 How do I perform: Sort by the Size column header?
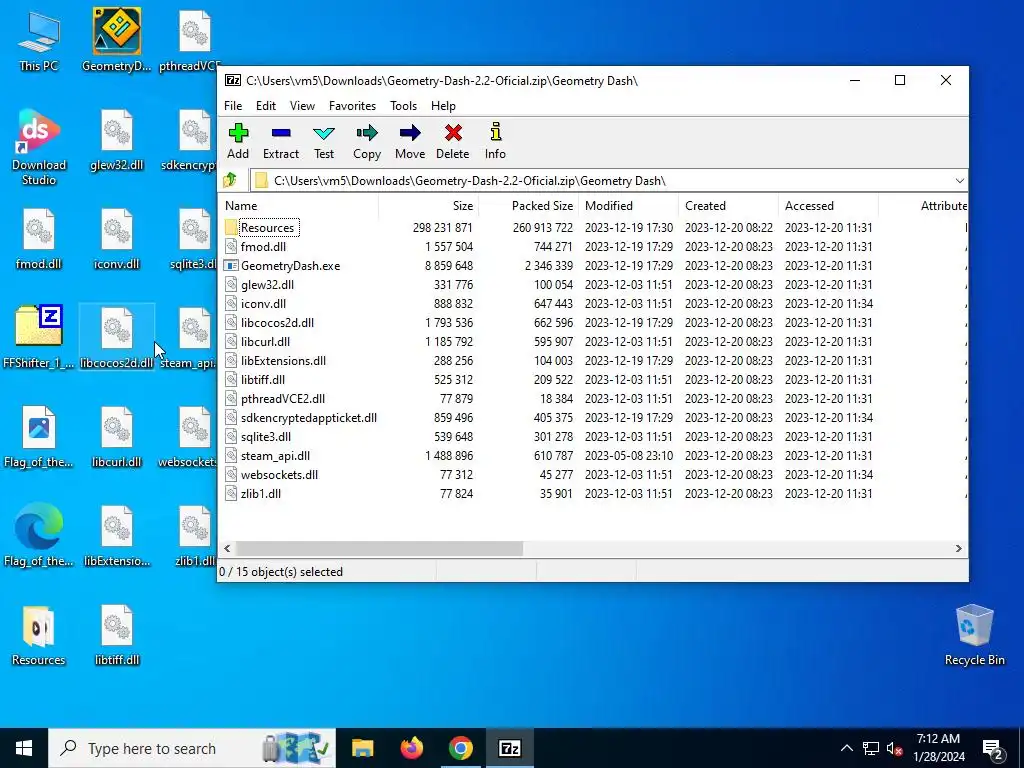428,206
